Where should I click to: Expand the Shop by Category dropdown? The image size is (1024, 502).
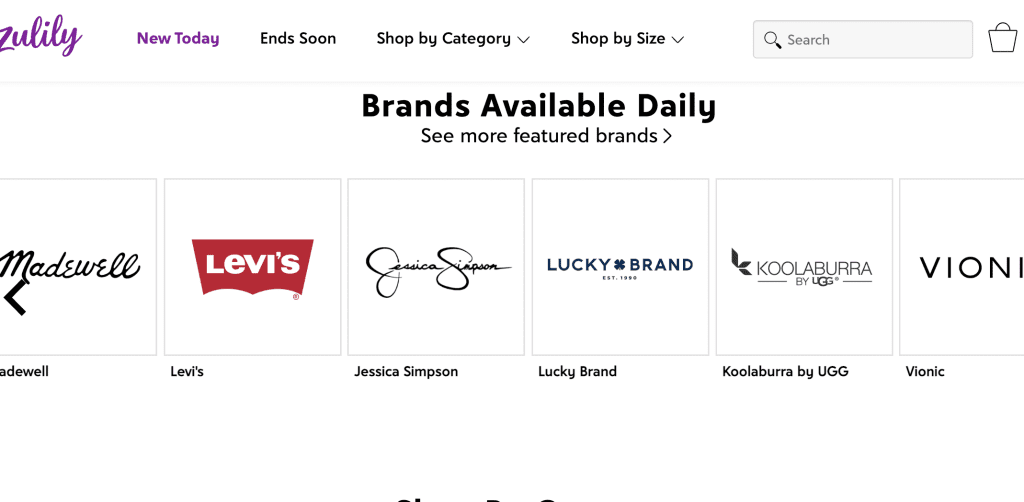click(453, 39)
